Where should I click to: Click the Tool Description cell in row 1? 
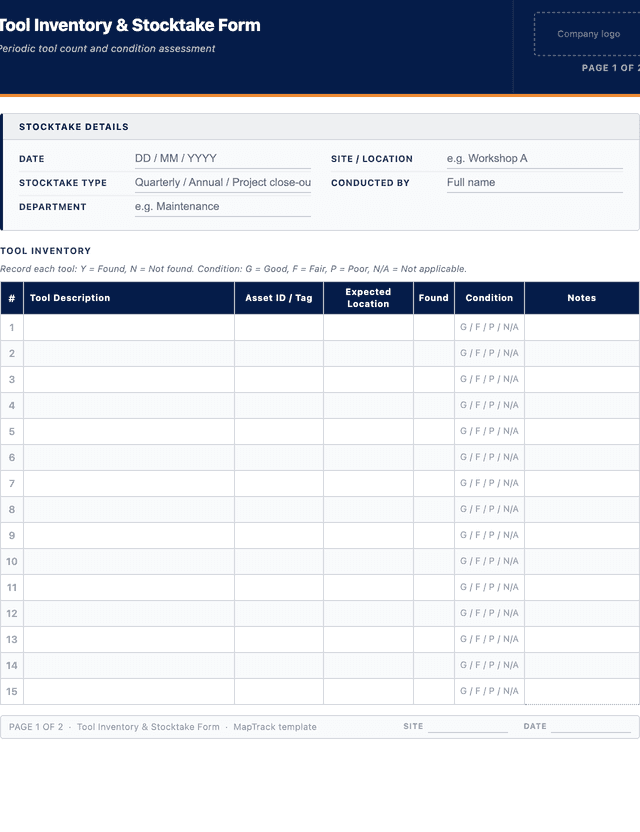(129, 327)
